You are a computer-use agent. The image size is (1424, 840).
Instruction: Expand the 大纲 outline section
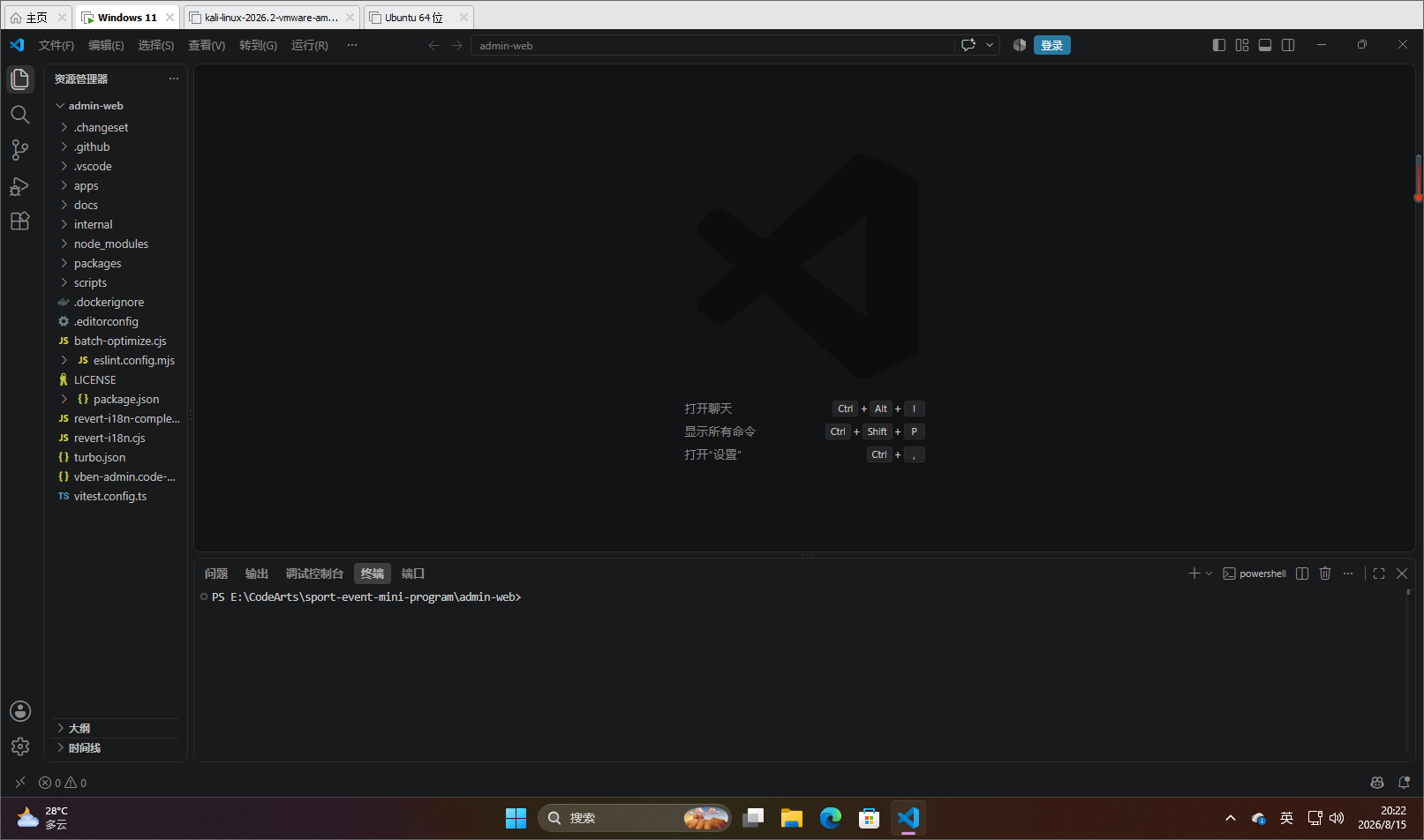[x=117, y=729]
